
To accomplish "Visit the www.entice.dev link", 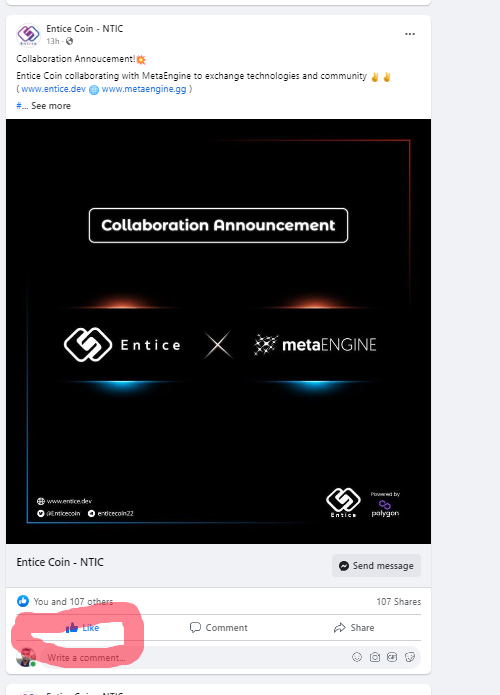I will point(54,89).
